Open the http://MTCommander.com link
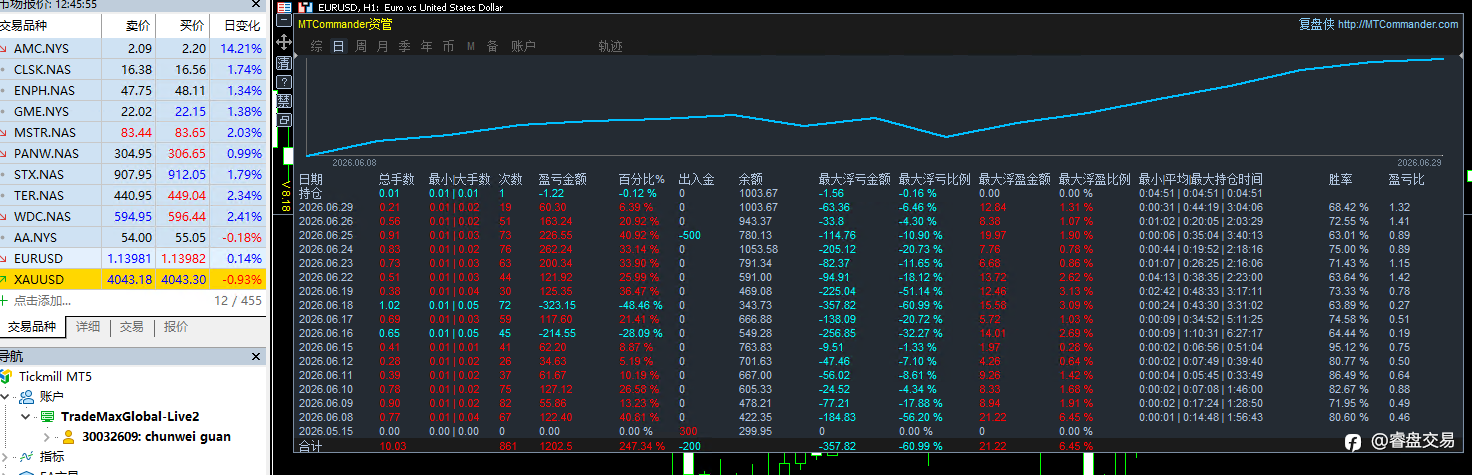This screenshot has height=475, width=1472. (1397, 24)
